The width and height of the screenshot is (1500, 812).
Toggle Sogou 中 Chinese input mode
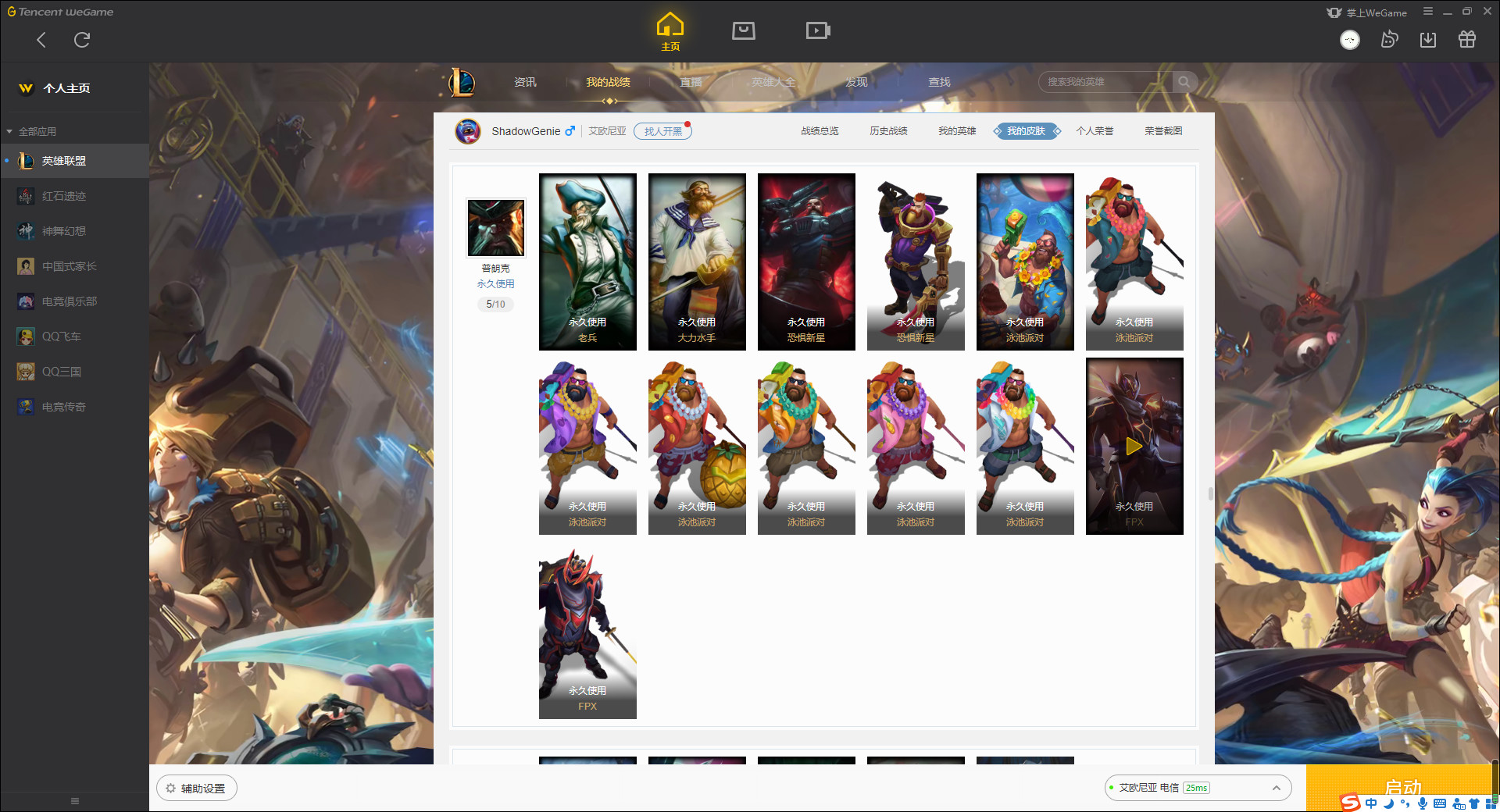point(1371,803)
